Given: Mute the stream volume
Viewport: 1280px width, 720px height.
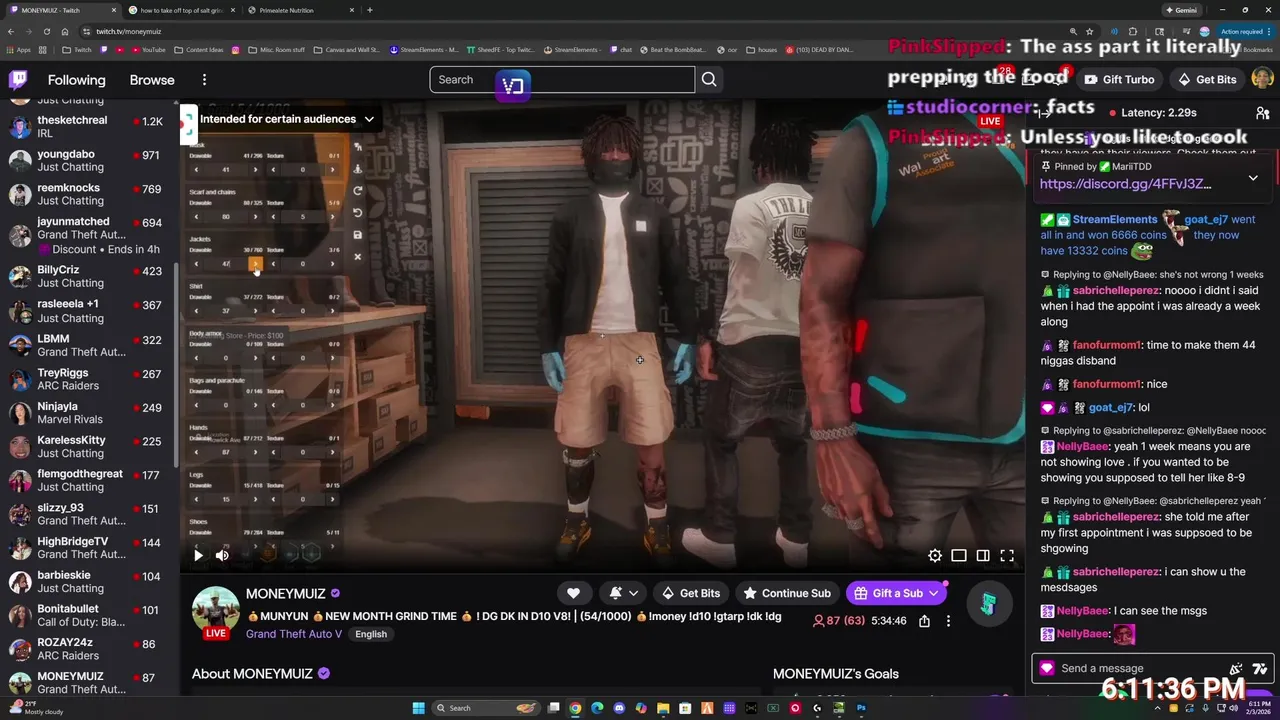Looking at the screenshot, I should click(222, 555).
